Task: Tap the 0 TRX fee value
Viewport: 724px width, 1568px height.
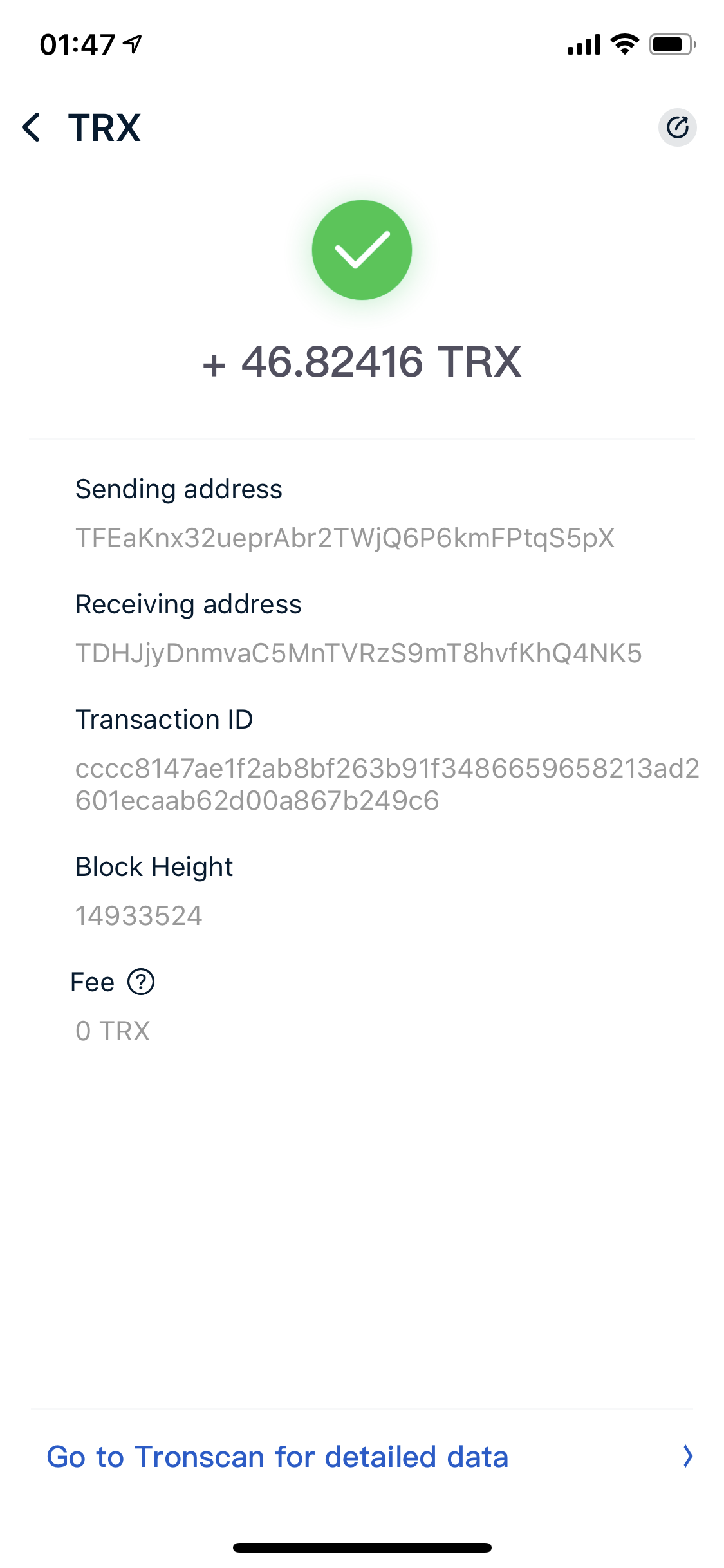Action: 113,1031
